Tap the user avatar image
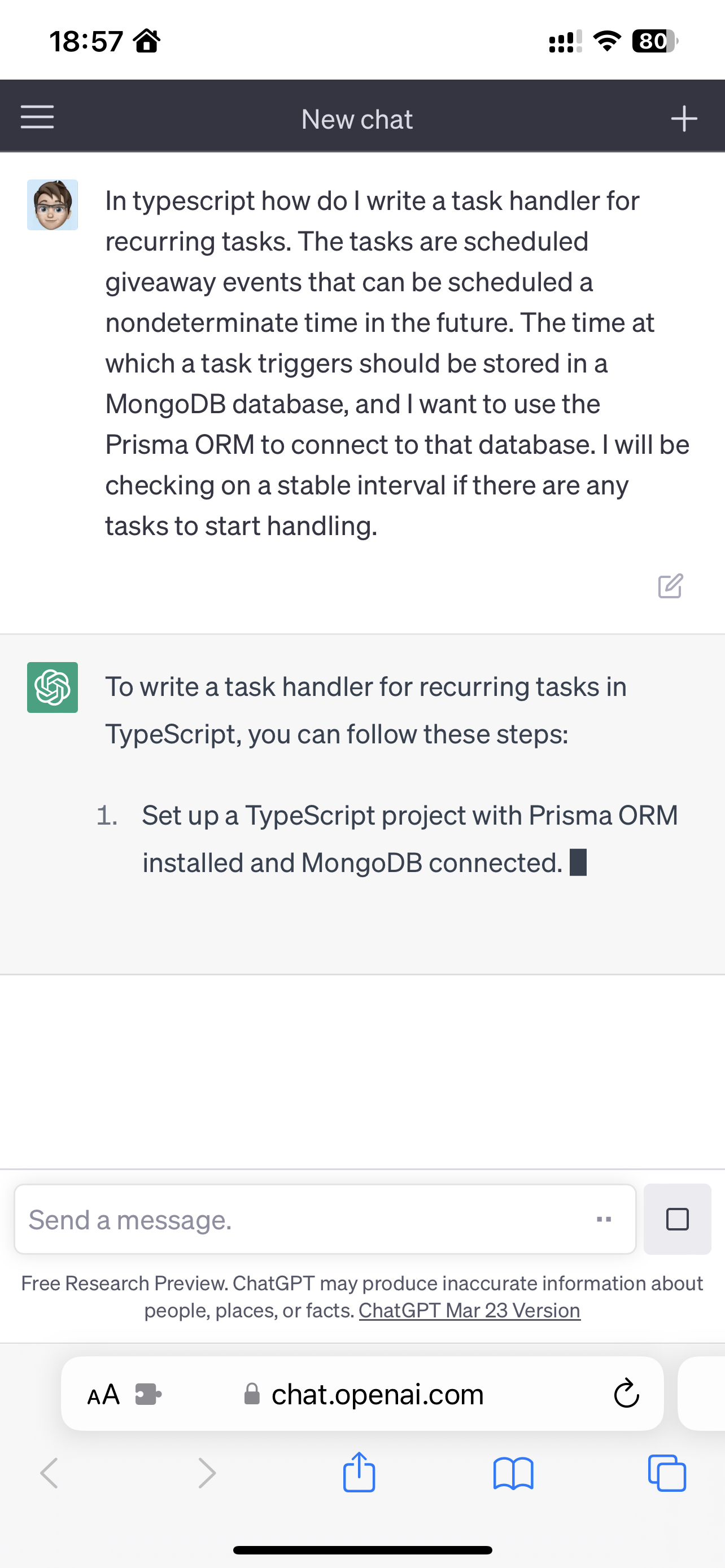The image size is (725, 1568). (x=53, y=204)
